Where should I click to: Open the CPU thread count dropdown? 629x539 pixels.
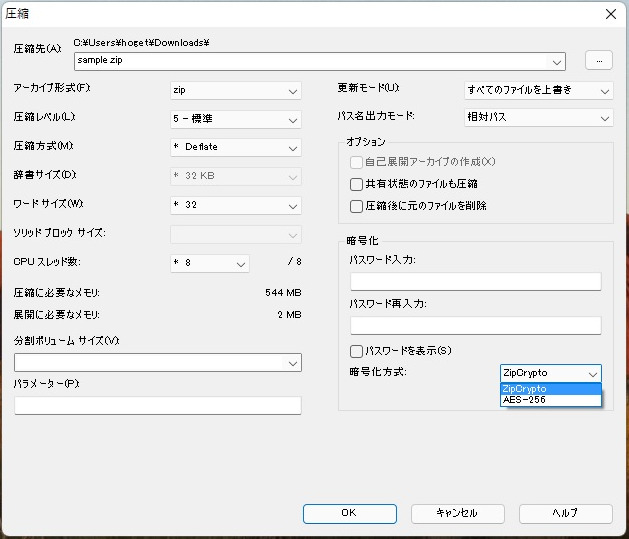[210, 263]
